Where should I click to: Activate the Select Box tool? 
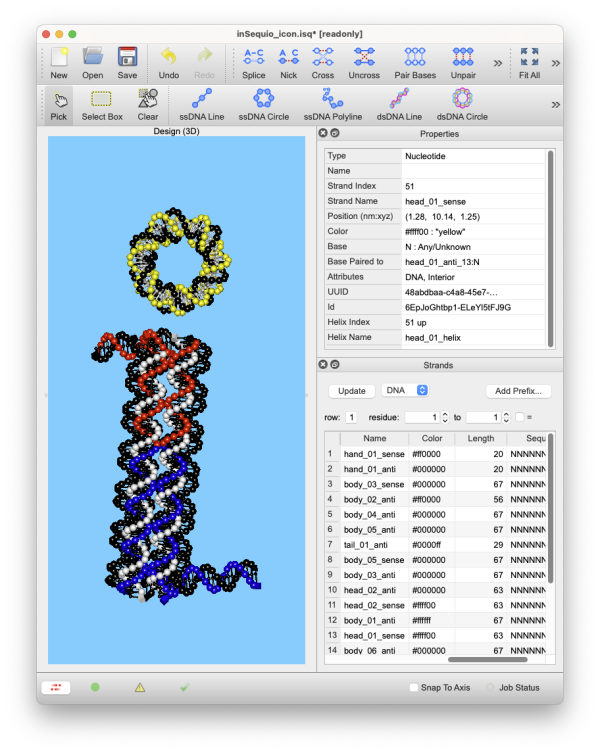tap(101, 103)
